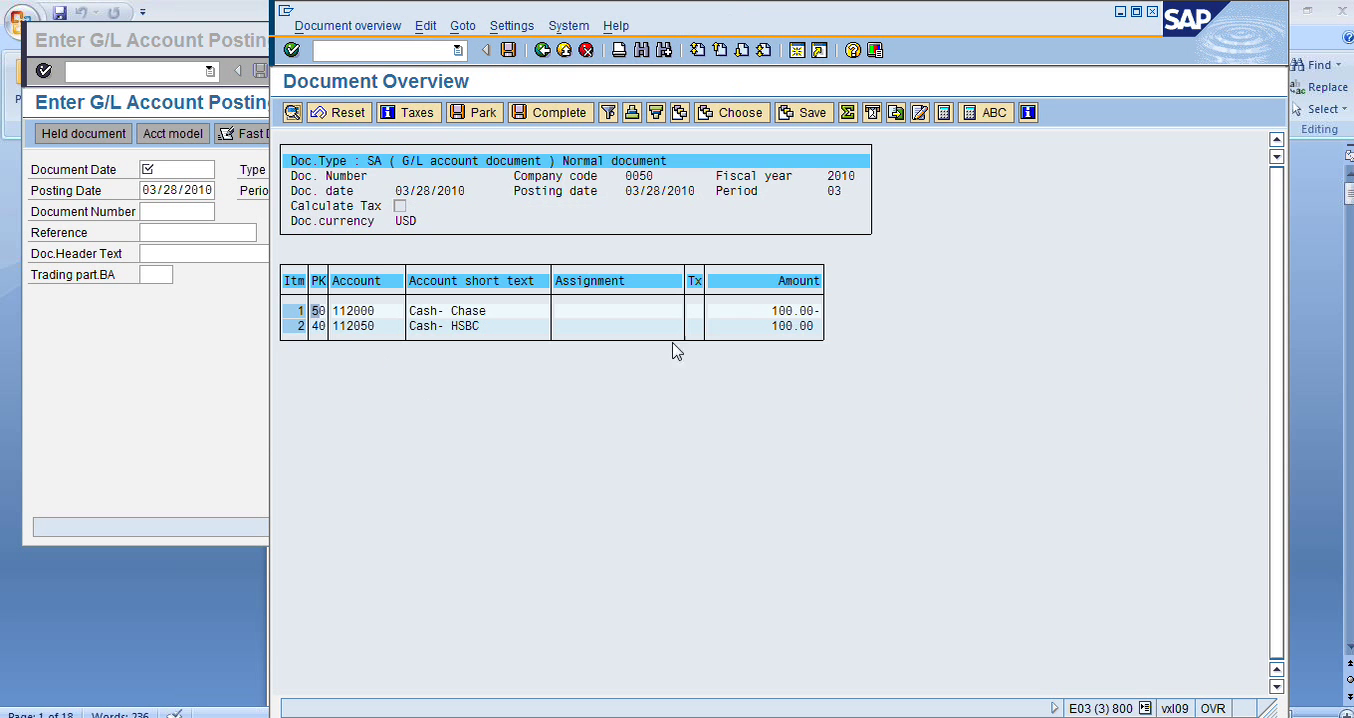The width and height of the screenshot is (1354, 718).
Task: Click the green Back arrow icon
Action: pos(542,50)
